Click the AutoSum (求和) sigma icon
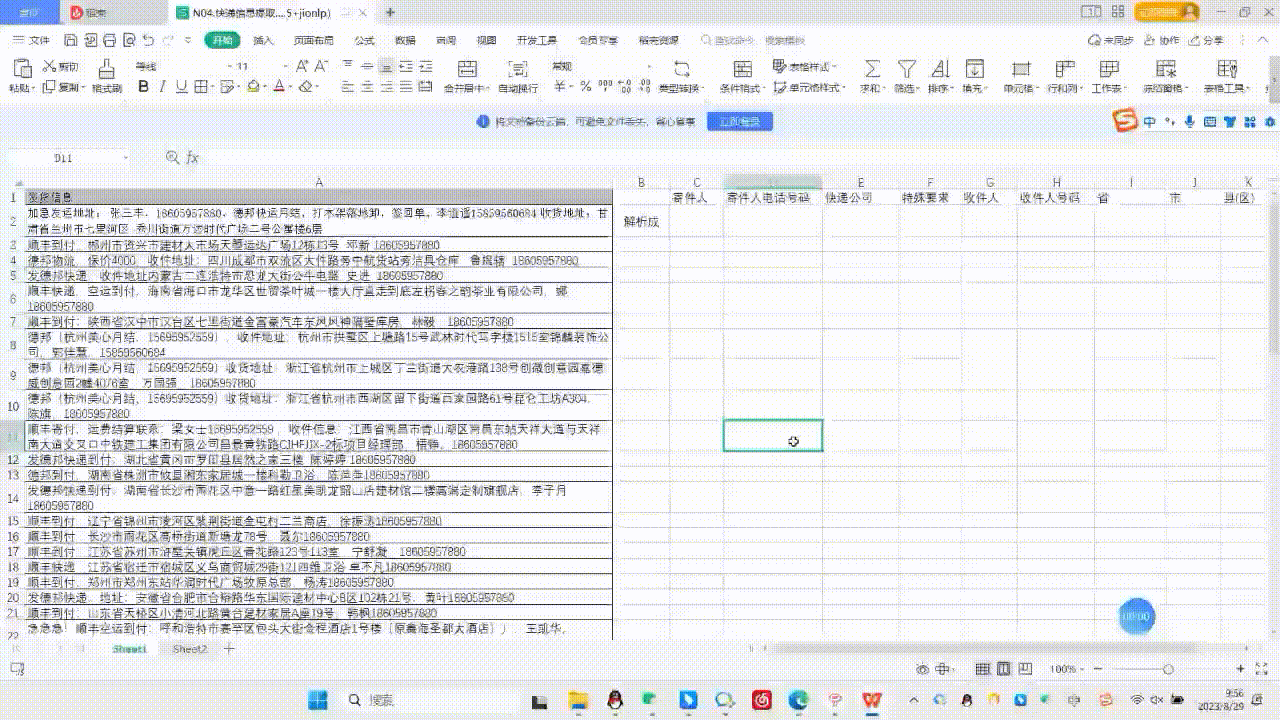 tap(872, 69)
